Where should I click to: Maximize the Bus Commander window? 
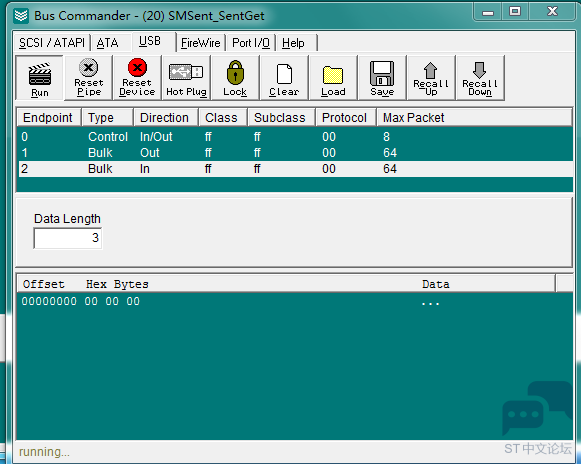click(x=515, y=11)
